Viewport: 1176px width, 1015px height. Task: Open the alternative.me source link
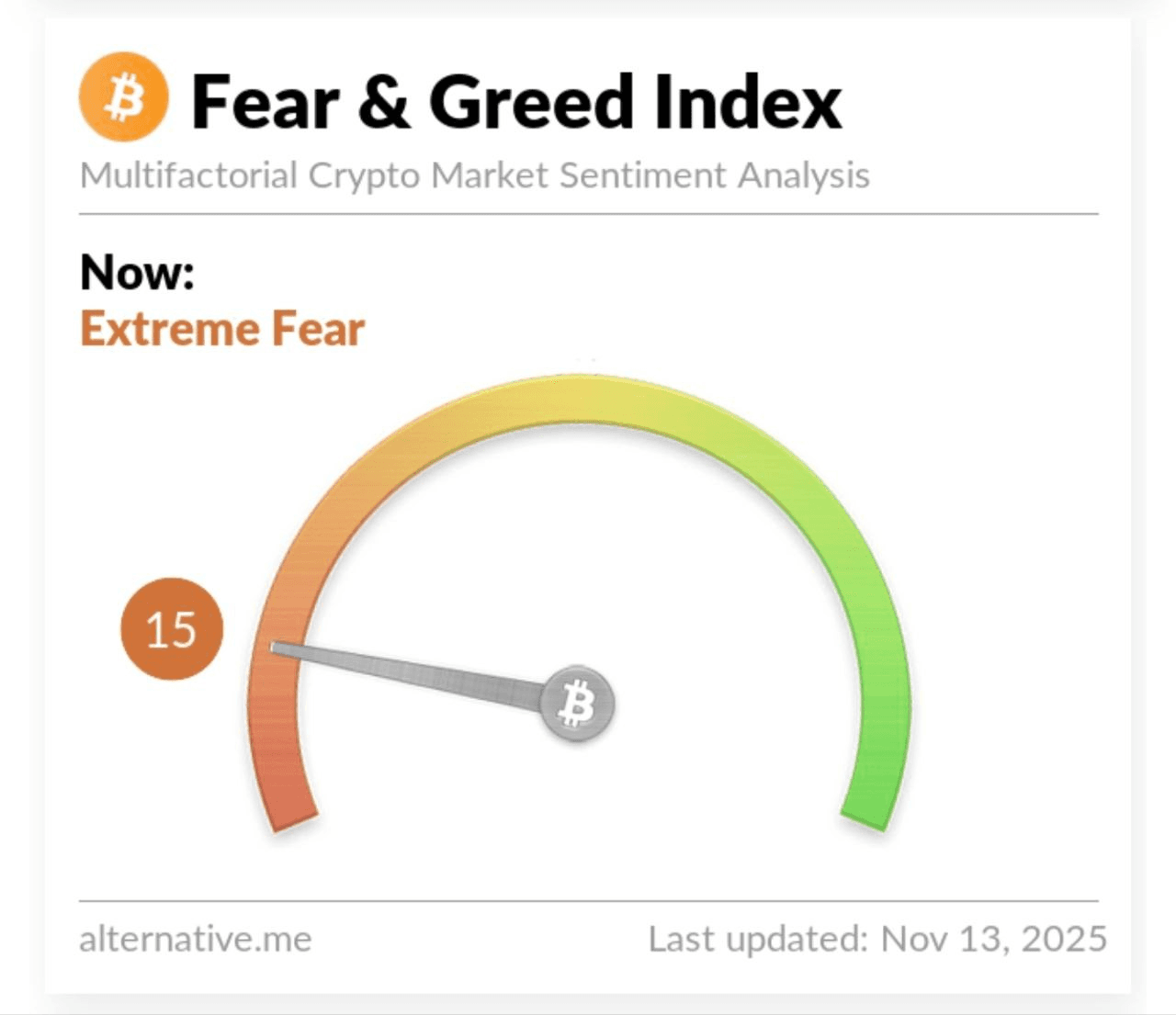coord(196,939)
